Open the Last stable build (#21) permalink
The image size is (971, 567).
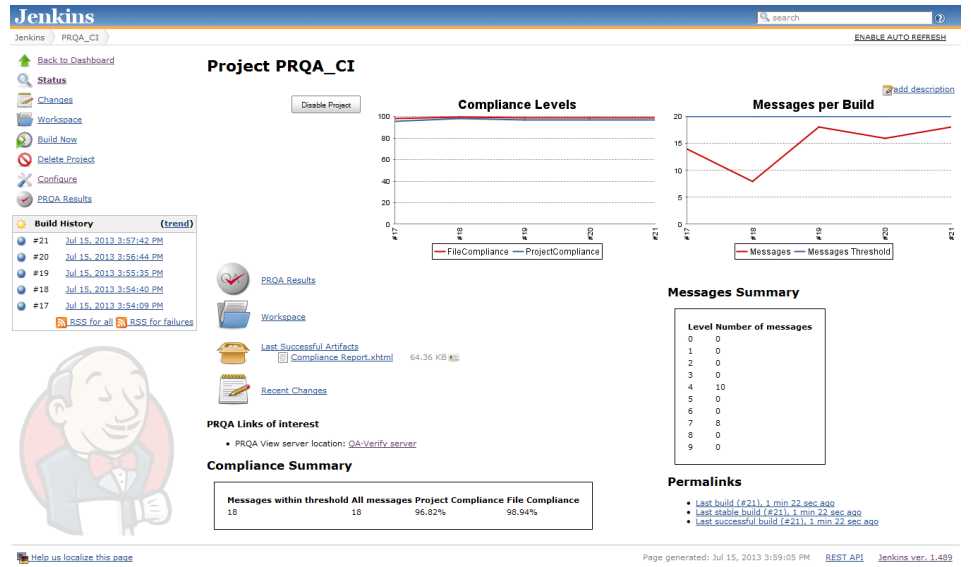pyautogui.click(x=778, y=513)
